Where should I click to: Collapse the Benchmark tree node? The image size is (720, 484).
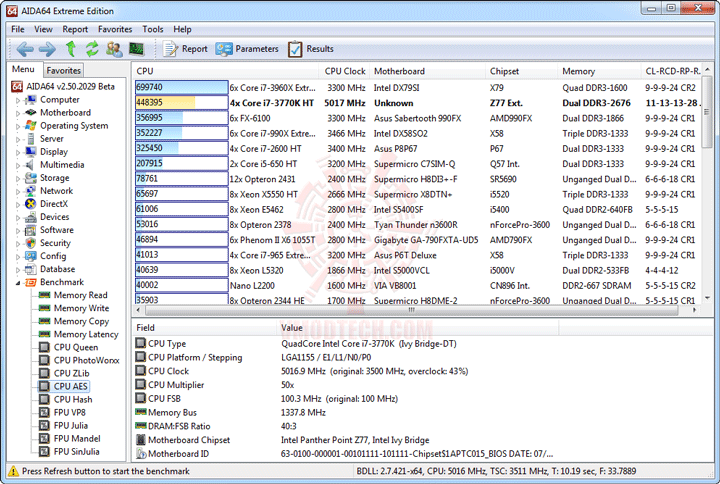coord(18,283)
